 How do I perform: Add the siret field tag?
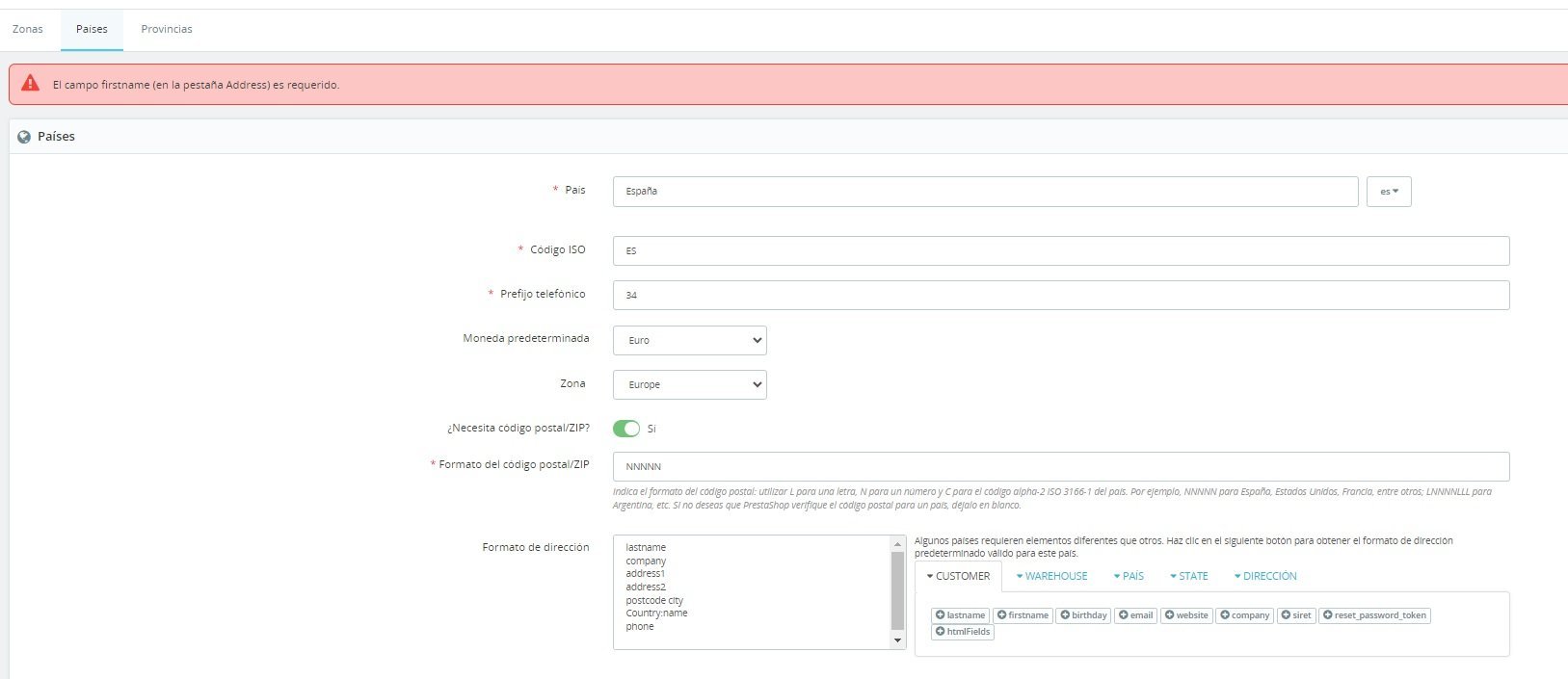(1296, 615)
